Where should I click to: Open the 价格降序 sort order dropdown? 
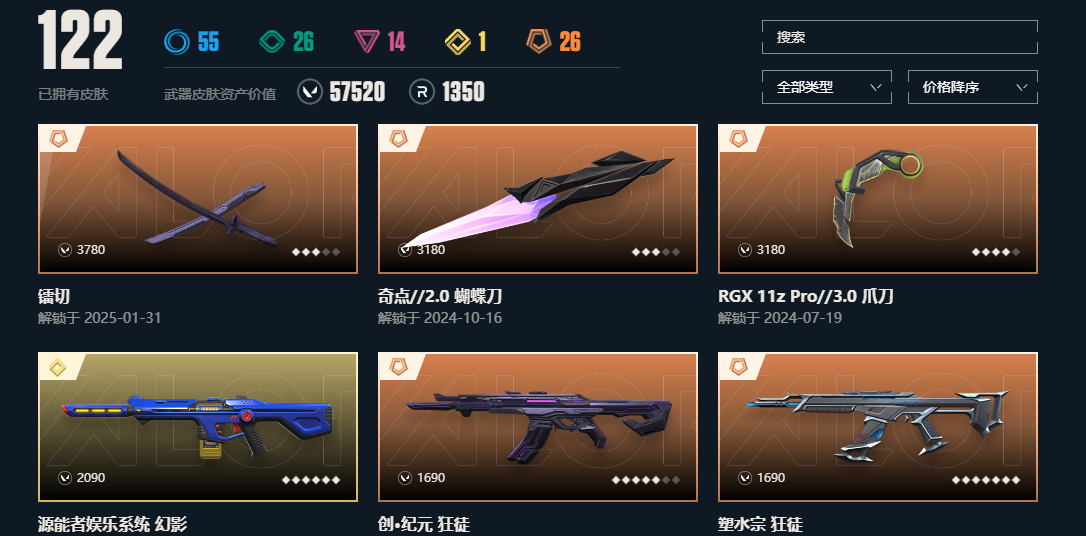point(972,87)
